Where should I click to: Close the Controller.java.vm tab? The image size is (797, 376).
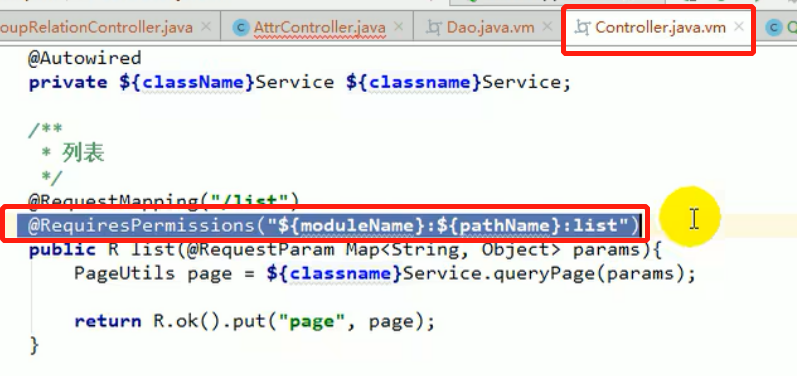tap(740, 26)
